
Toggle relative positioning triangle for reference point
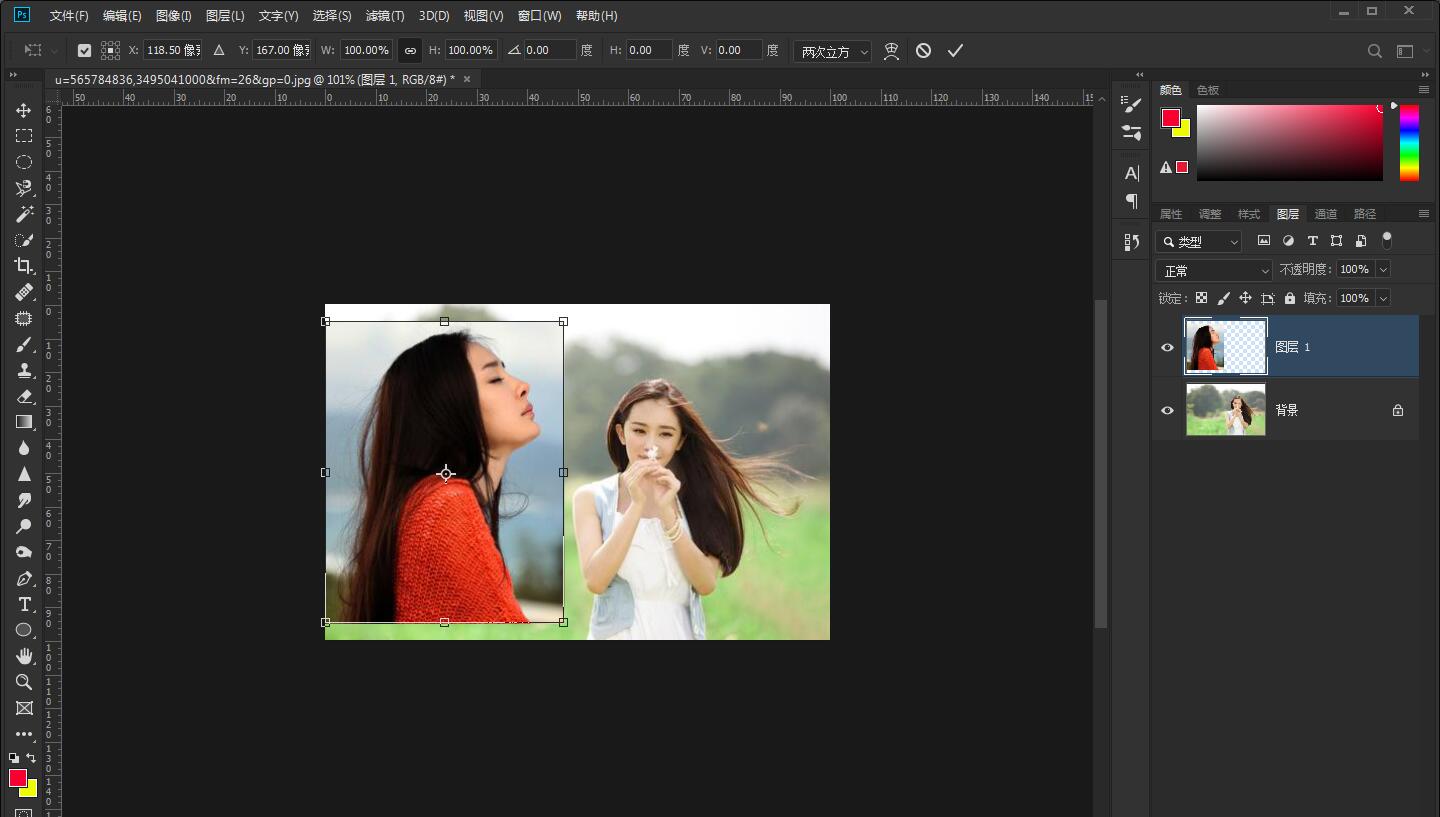(219, 50)
